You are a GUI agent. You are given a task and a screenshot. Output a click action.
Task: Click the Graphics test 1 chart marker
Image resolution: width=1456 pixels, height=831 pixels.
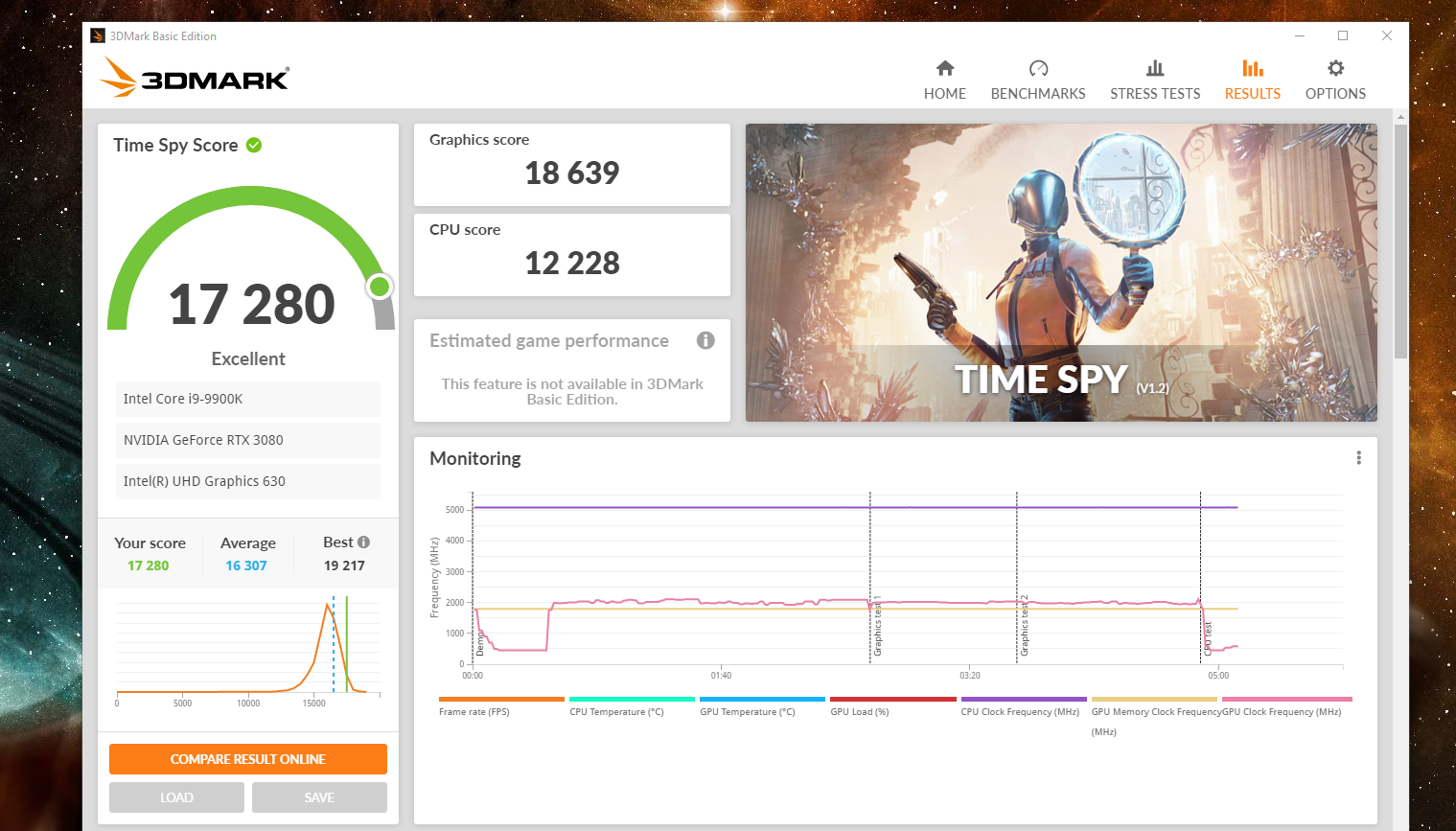[x=876, y=625]
